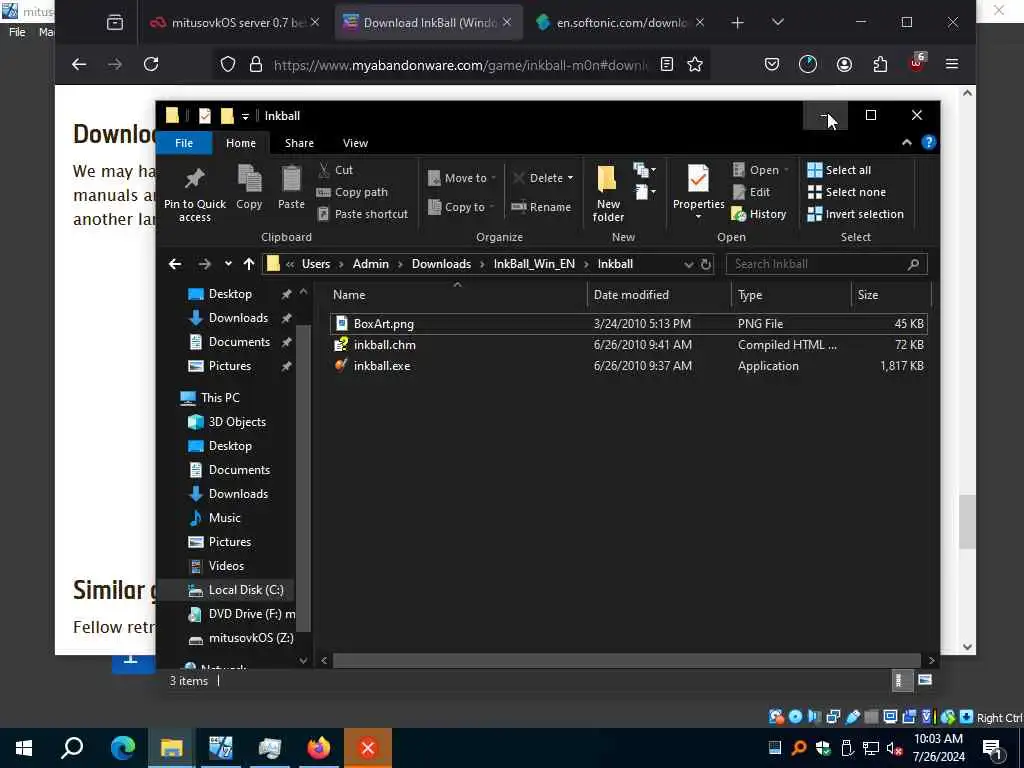Viewport: 1024px width, 768px height.
Task: Open Explorer Help question mark icon
Action: click(929, 142)
